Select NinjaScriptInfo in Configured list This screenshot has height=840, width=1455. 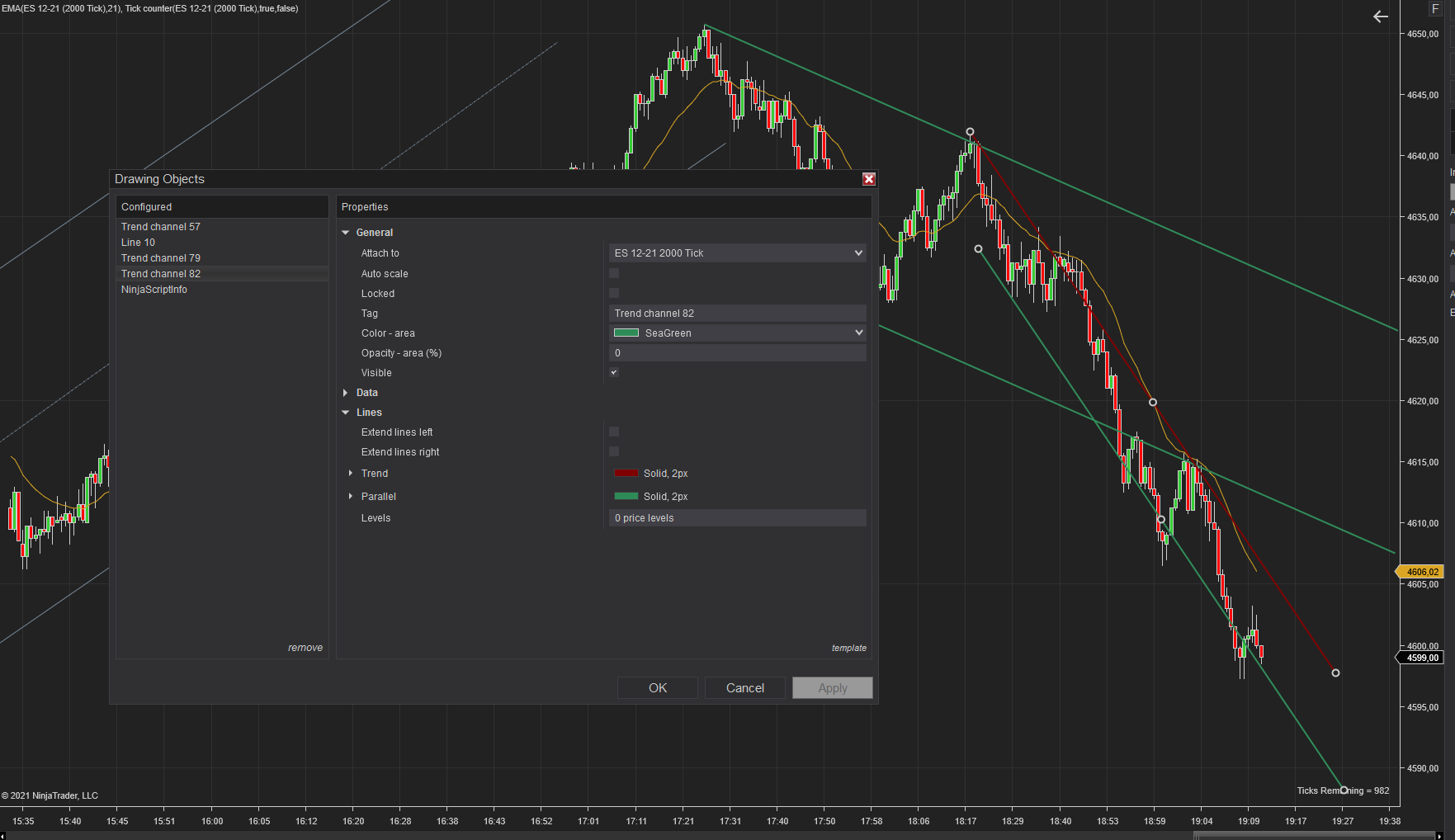[154, 290]
